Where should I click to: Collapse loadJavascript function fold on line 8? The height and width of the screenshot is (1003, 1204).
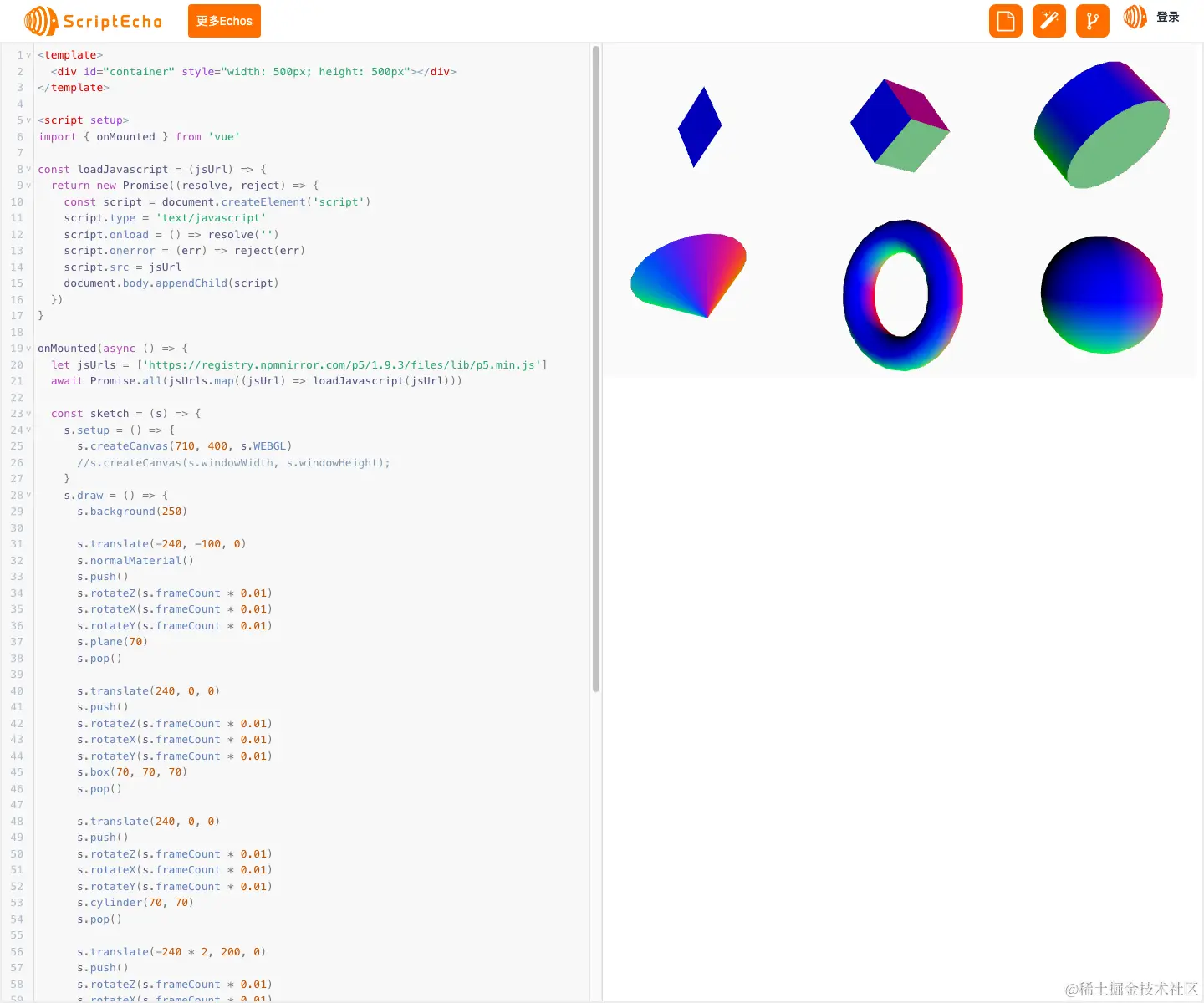28,169
